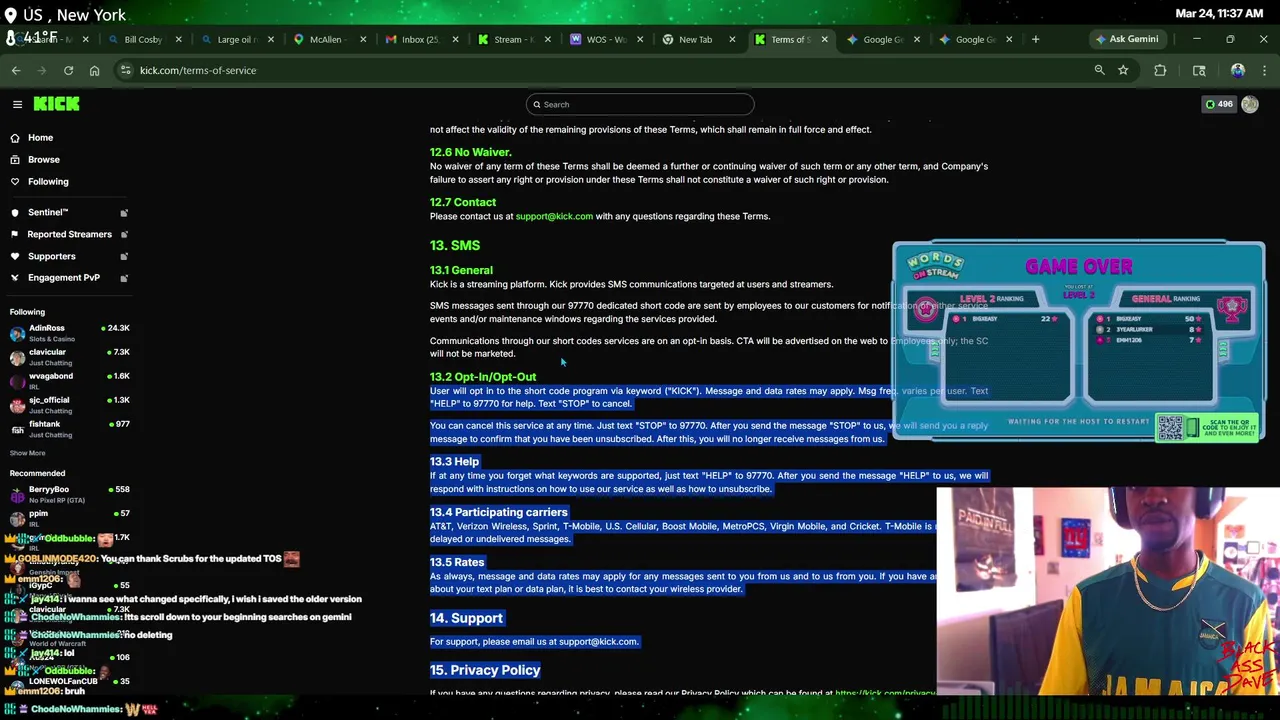This screenshot has height=720, width=1280.
Task: Open Browse in the sidebar
Action: click(43, 160)
